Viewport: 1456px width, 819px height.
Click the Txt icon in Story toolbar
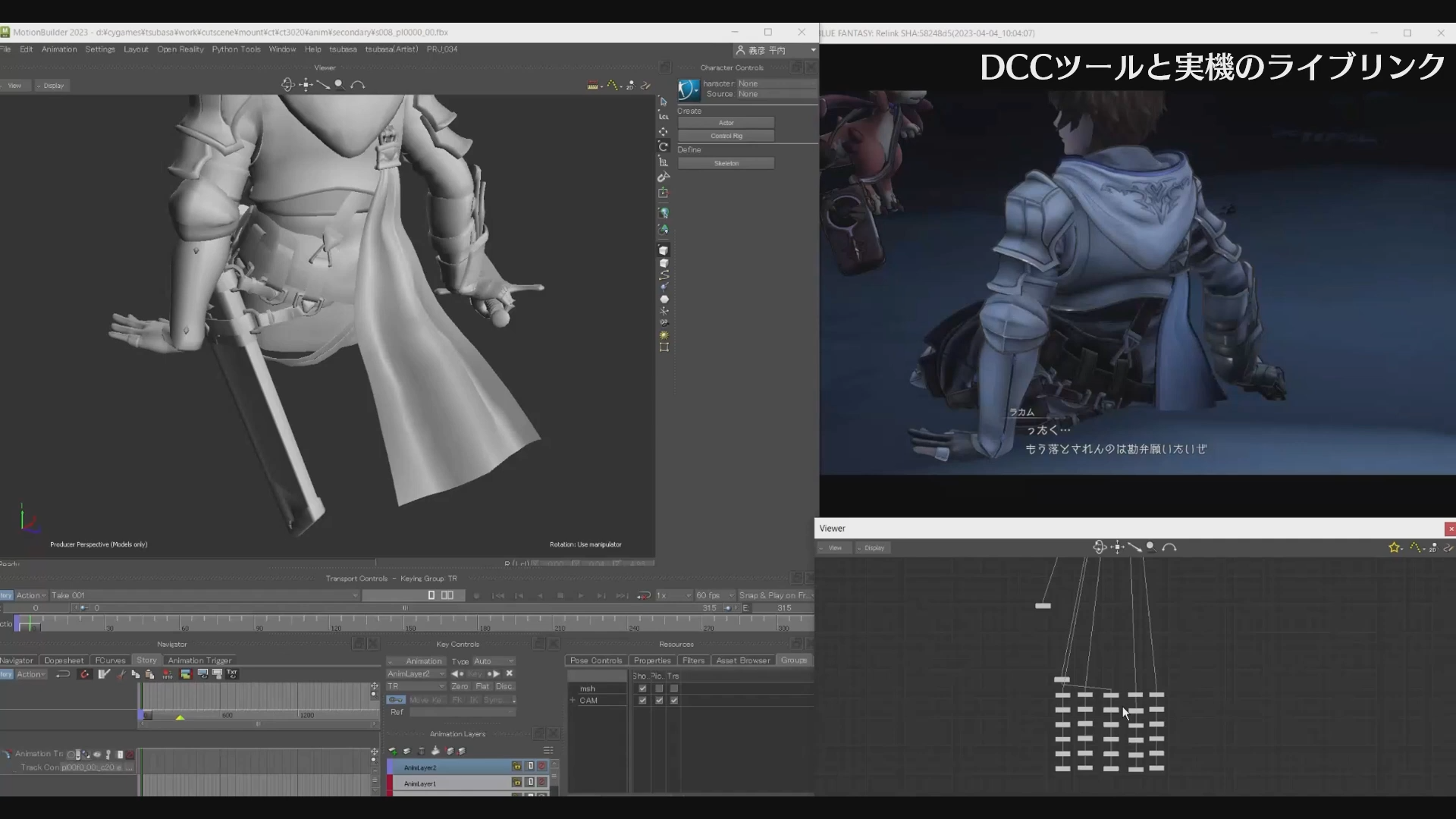coord(232,673)
